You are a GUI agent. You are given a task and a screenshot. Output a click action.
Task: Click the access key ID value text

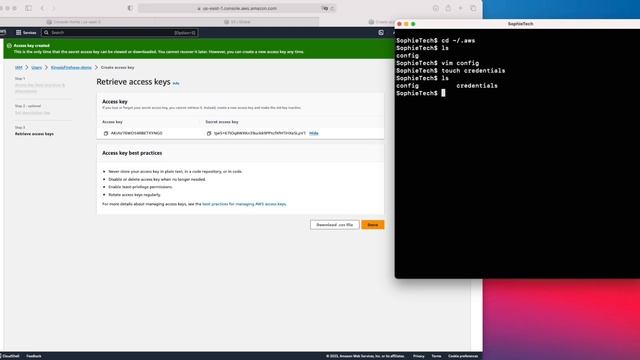pos(136,133)
